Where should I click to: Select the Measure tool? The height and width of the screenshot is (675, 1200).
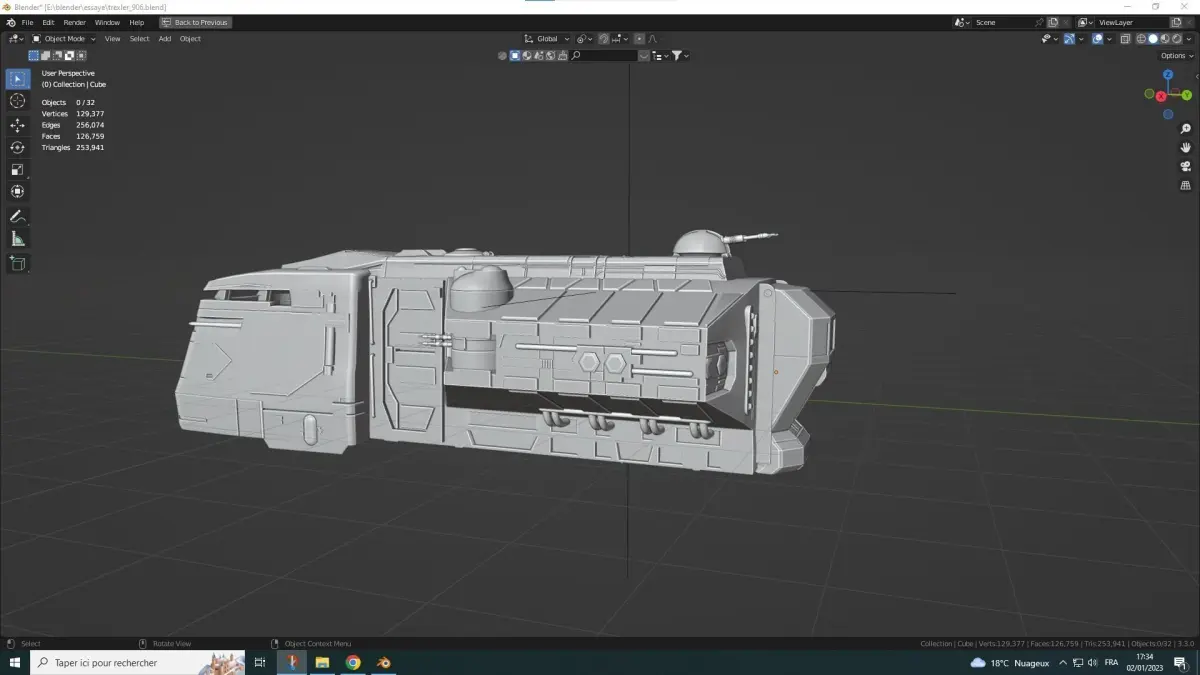pyautogui.click(x=18, y=238)
